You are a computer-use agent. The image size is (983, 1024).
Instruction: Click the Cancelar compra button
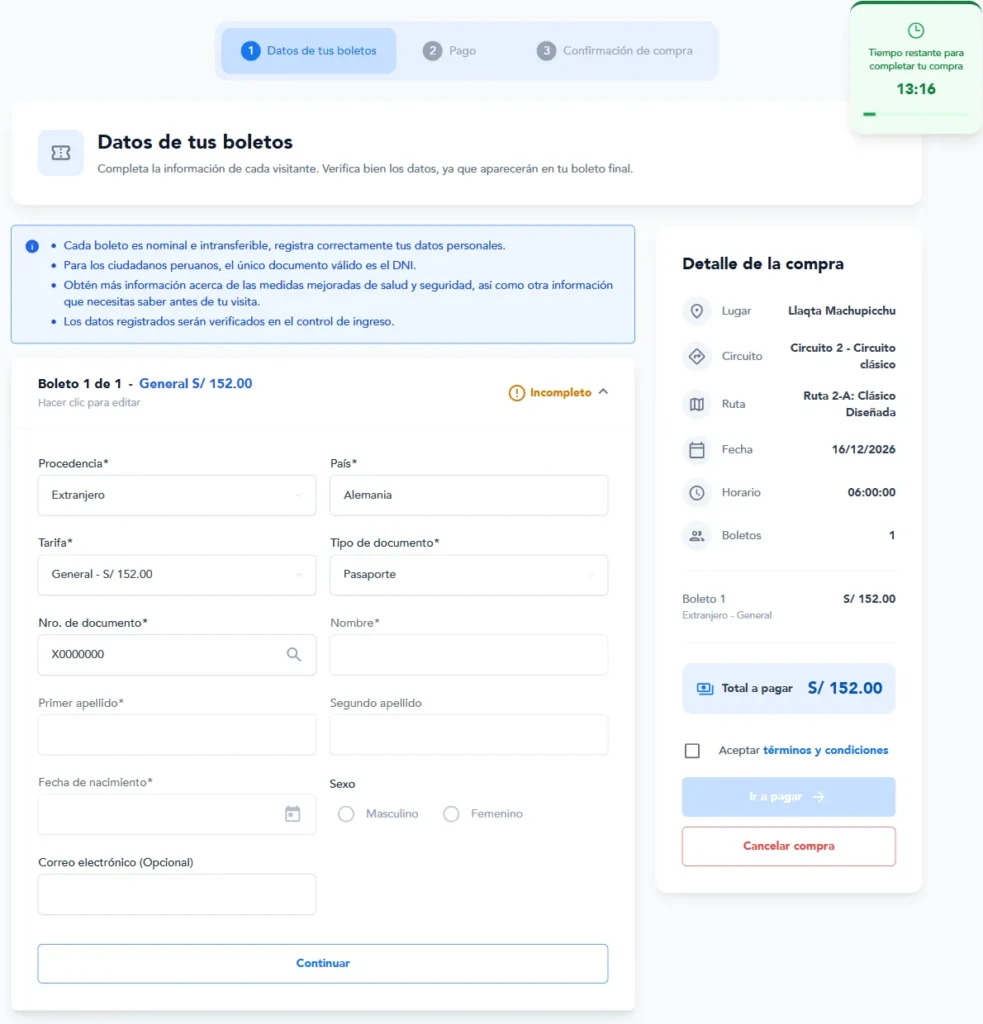[788, 846]
